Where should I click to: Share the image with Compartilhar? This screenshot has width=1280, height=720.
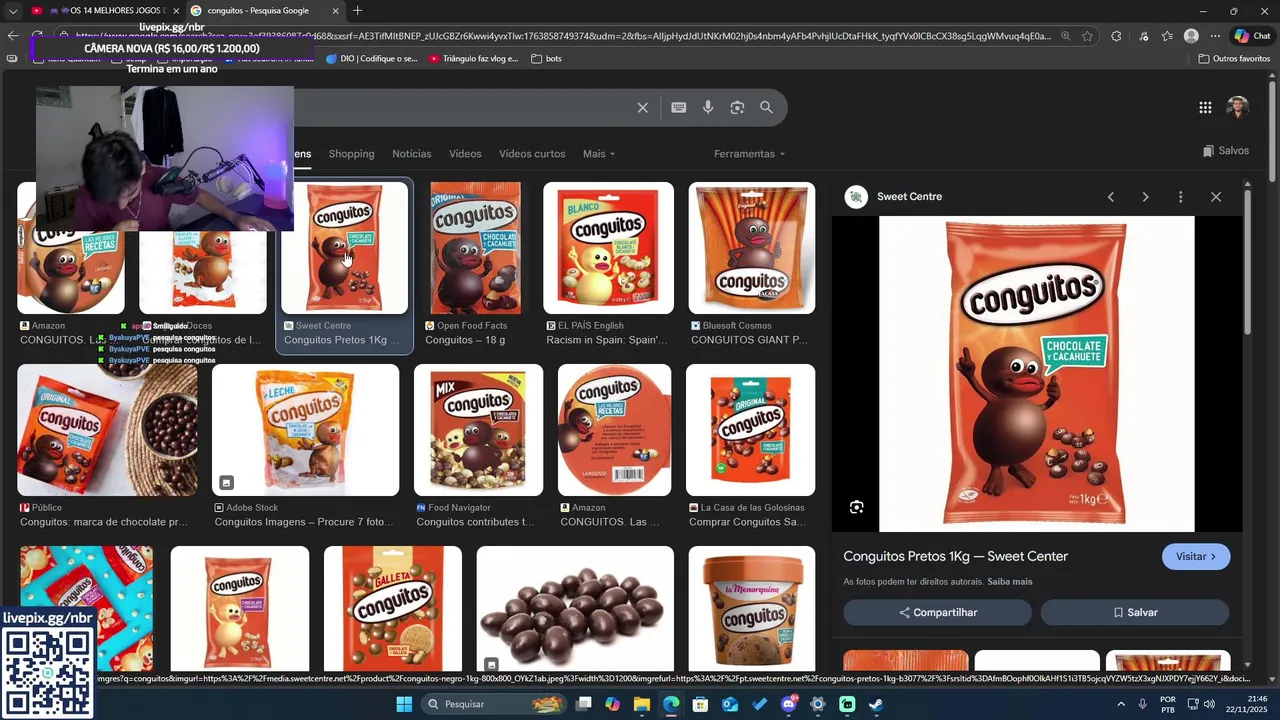tap(937, 613)
